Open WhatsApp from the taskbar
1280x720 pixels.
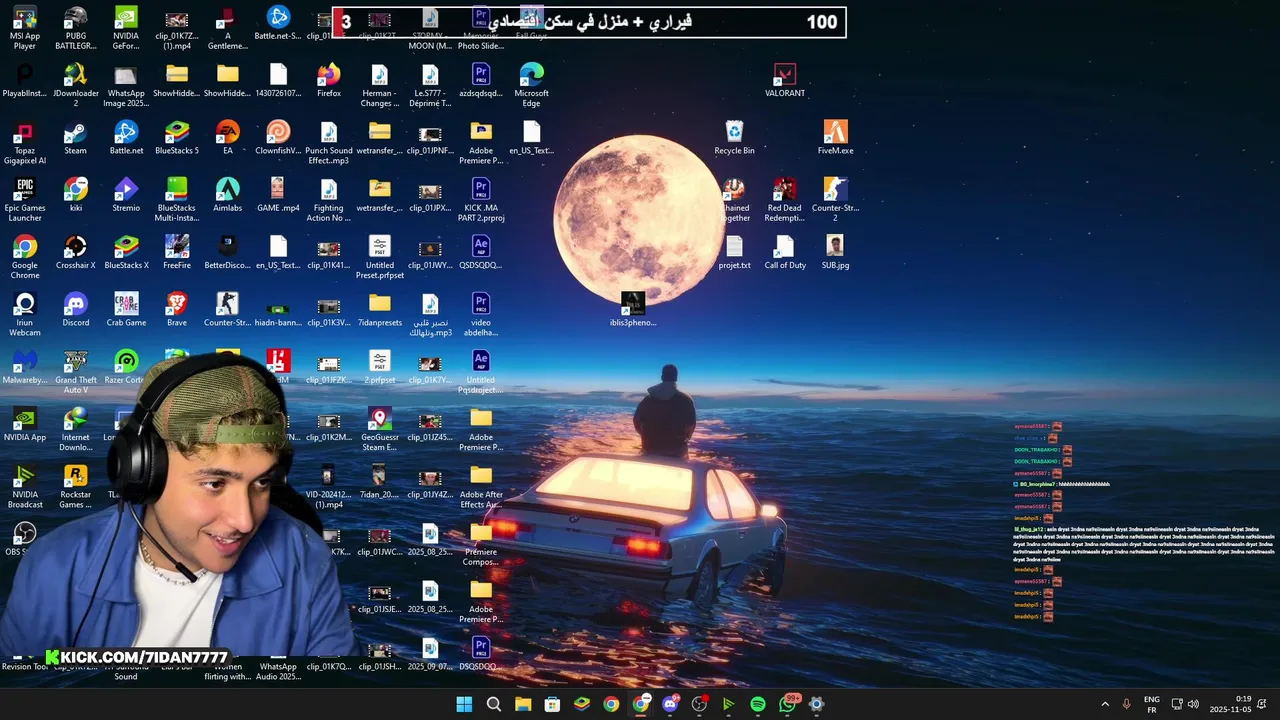tap(787, 704)
